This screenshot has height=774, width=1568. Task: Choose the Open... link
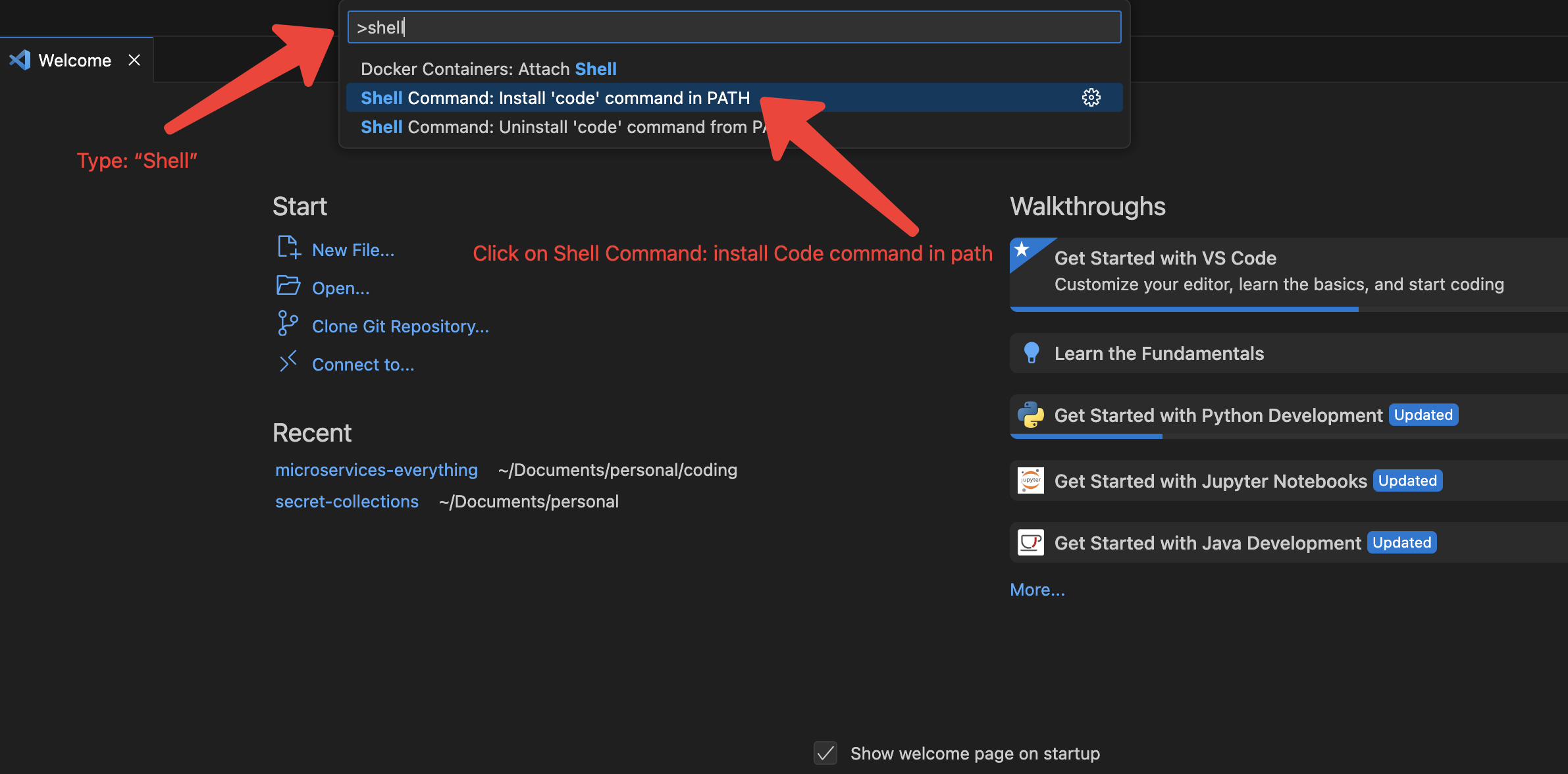tap(340, 288)
